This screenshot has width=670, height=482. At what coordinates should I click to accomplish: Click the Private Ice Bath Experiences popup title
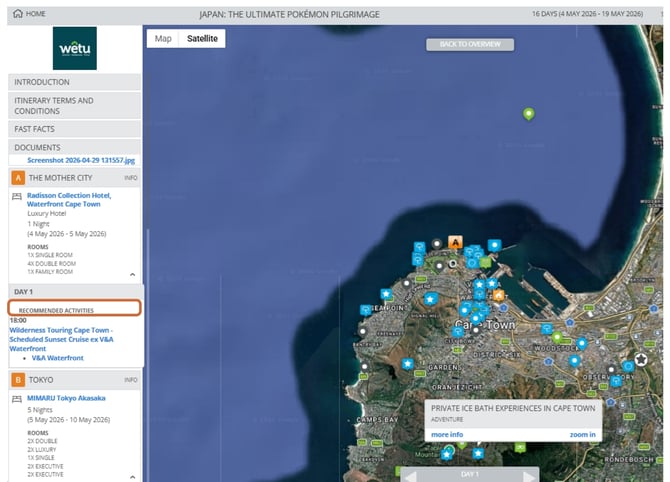click(513, 409)
